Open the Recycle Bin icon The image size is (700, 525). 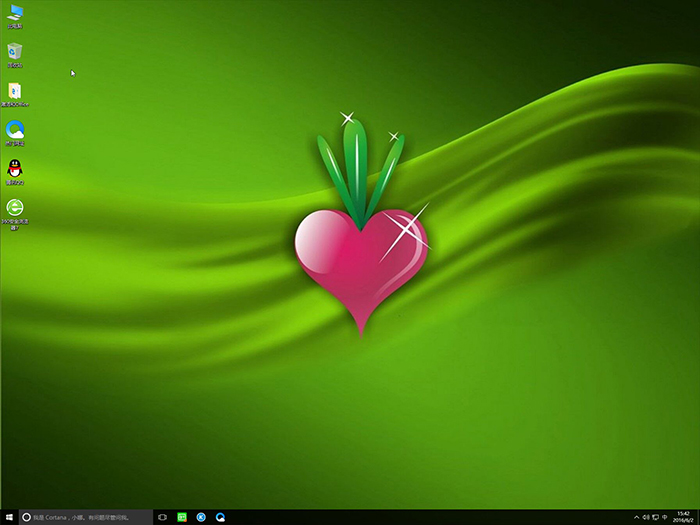16,52
